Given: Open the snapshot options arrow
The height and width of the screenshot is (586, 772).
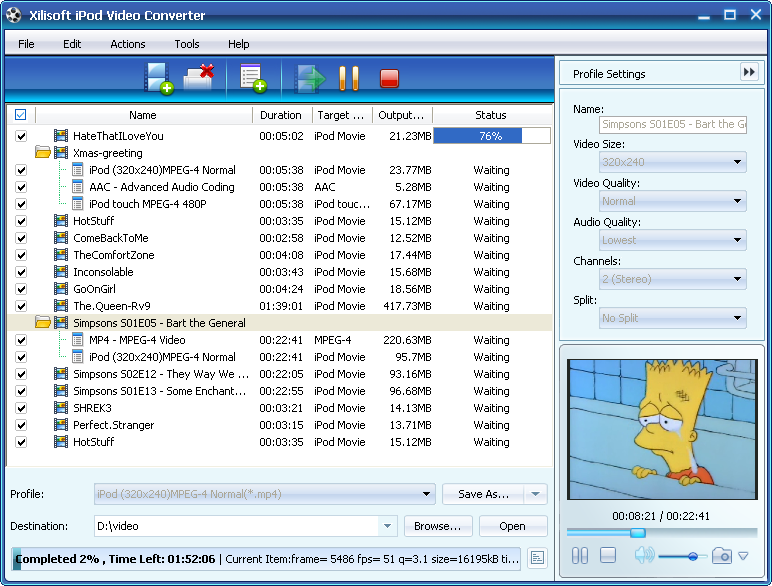Looking at the screenshot, I should (743, 556).
